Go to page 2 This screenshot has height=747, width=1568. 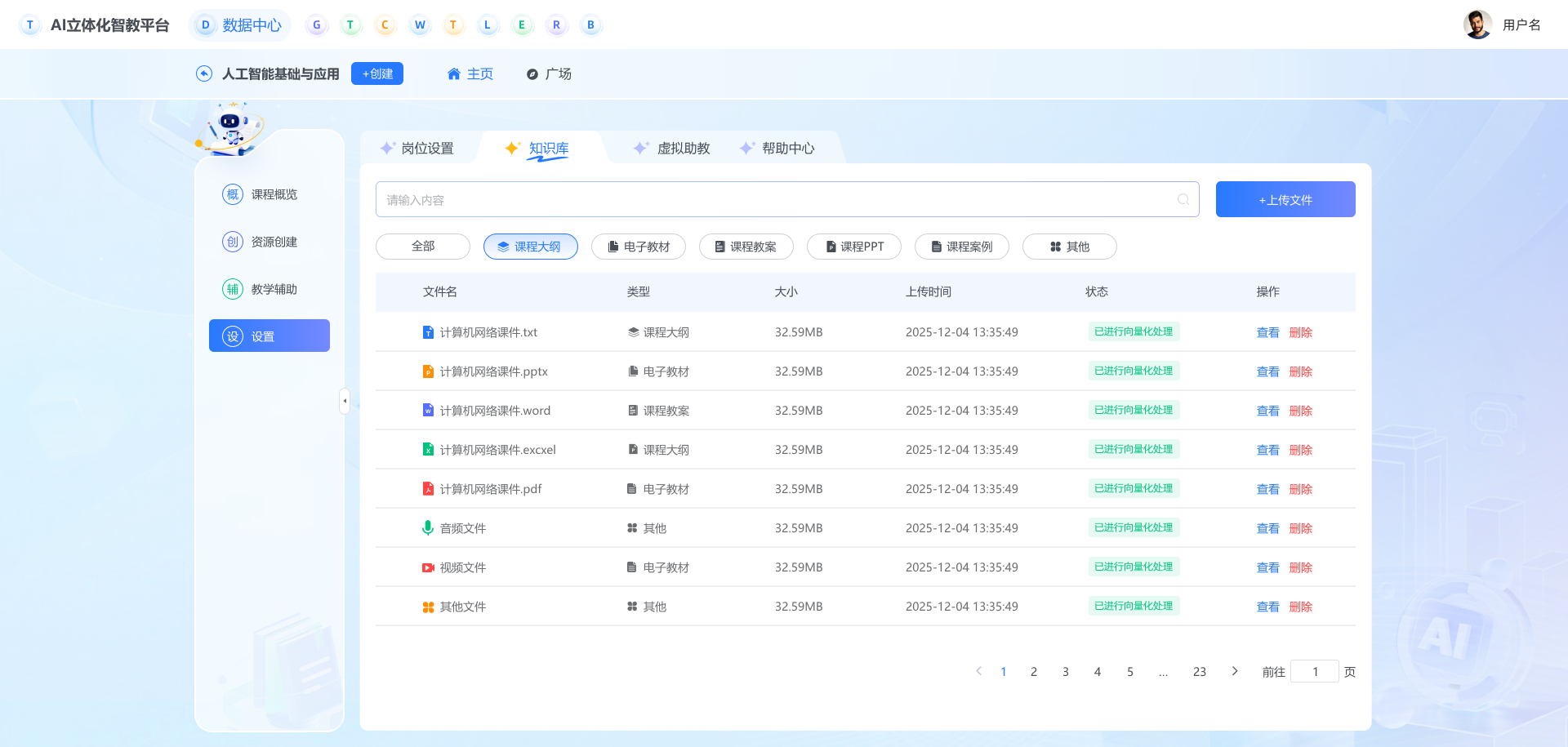pos(1034,671)
